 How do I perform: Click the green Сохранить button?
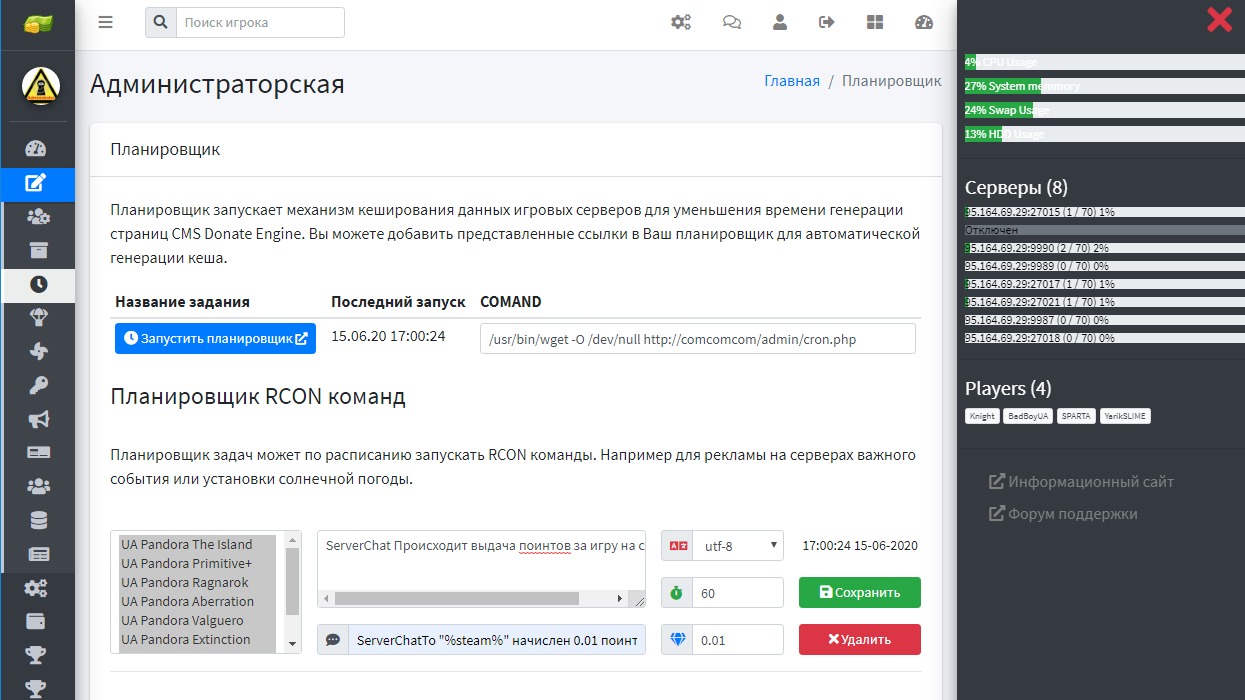859,592
